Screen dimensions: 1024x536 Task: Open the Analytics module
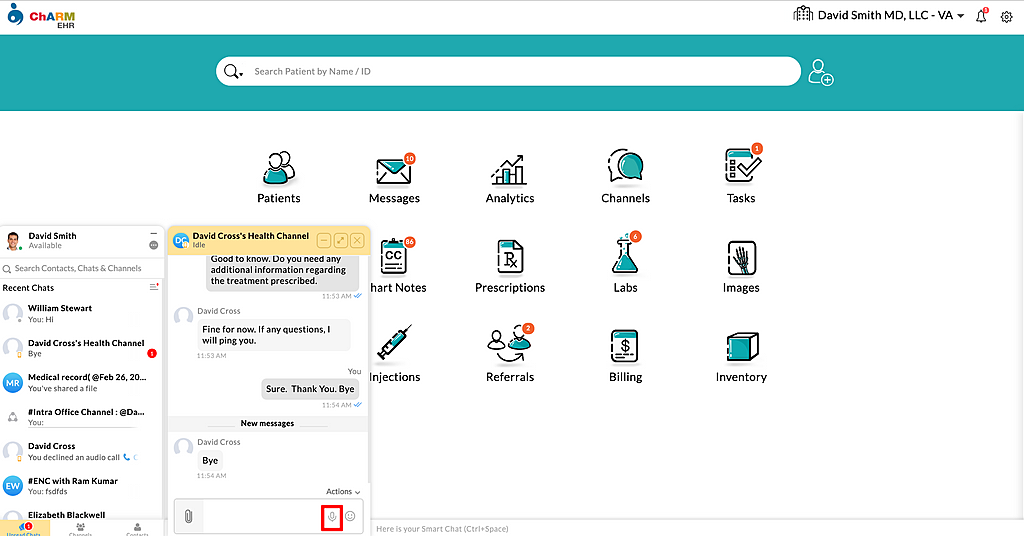510,176
